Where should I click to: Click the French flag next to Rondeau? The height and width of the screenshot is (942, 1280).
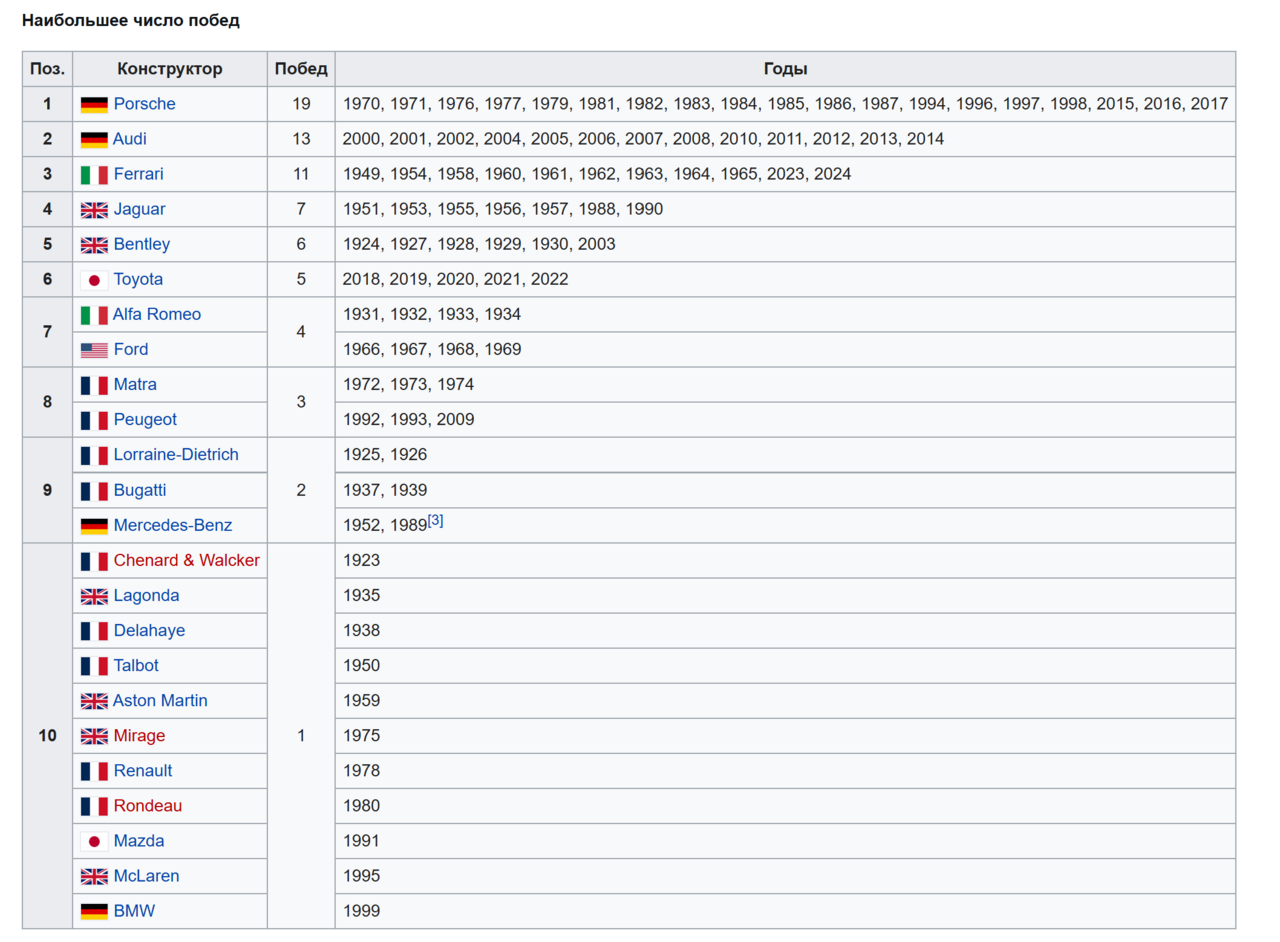pos(94,806)
